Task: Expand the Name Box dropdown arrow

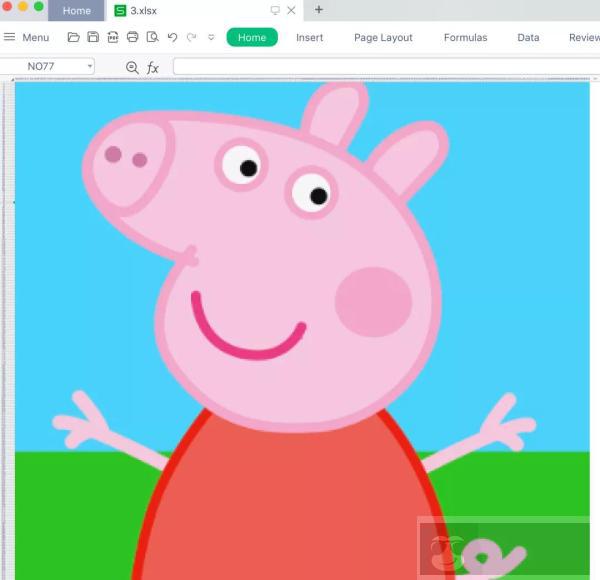Action: tap(90, 66)
